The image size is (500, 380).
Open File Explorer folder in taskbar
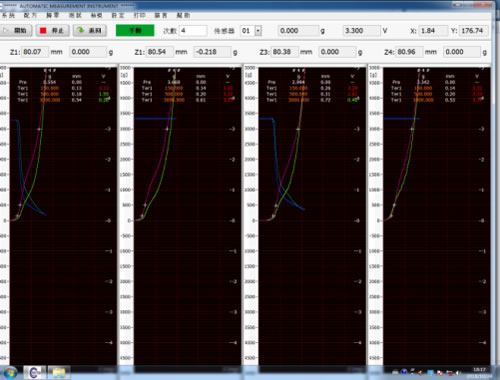point(59,373)
